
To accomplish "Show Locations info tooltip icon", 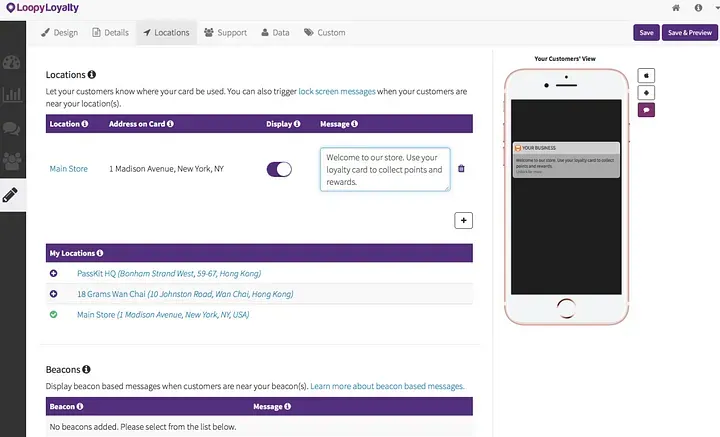I will [92, 74].
